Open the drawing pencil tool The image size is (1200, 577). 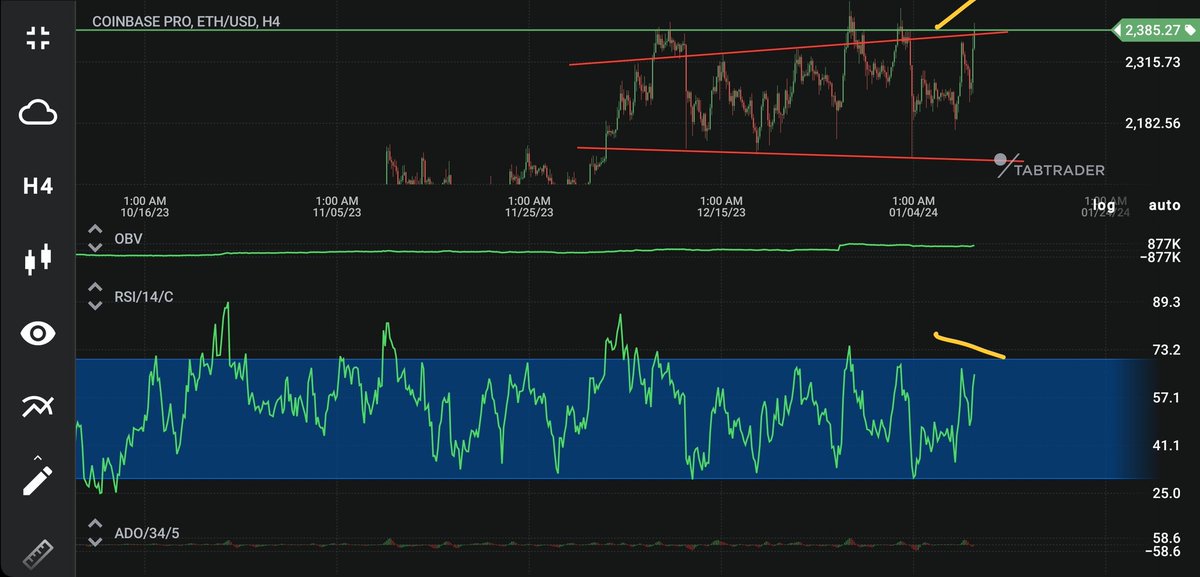click(37, 478)
